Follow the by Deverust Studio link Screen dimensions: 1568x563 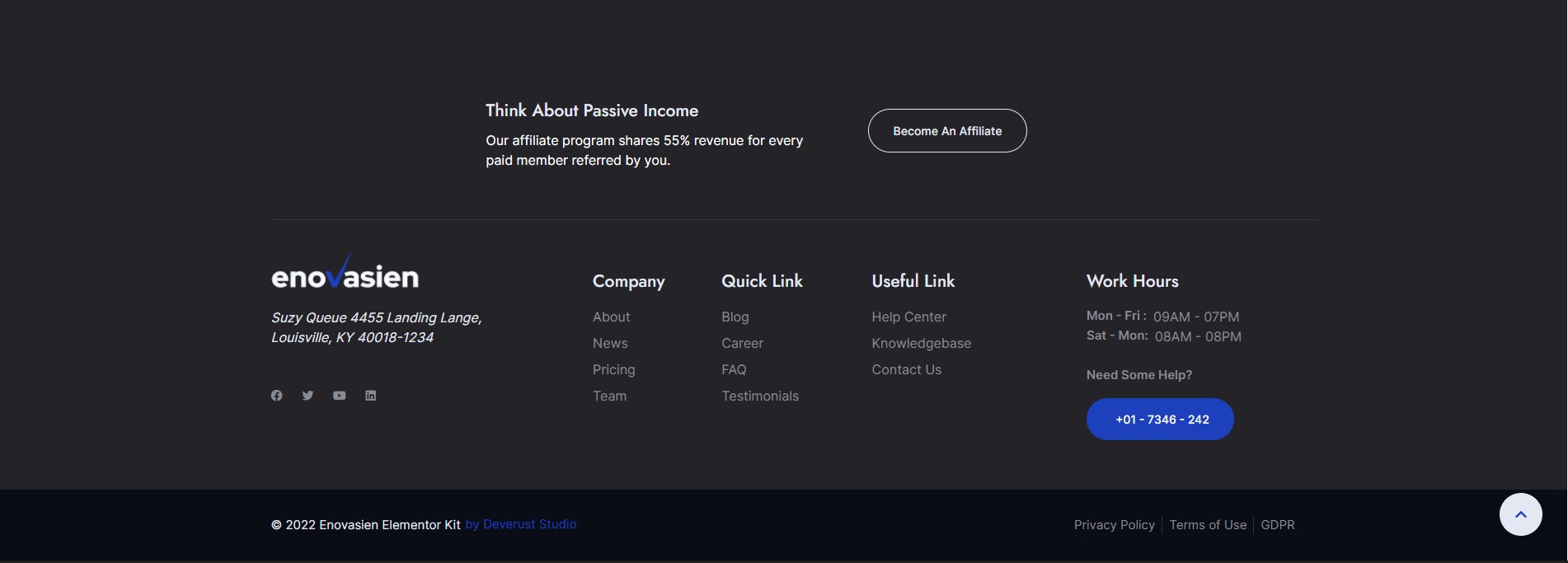click(520, 524)
